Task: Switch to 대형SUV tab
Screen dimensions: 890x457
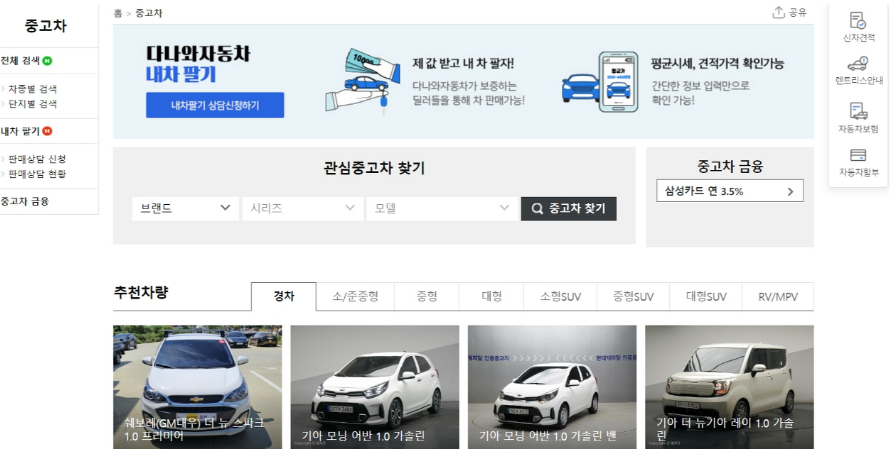Action: pos(706,296)
